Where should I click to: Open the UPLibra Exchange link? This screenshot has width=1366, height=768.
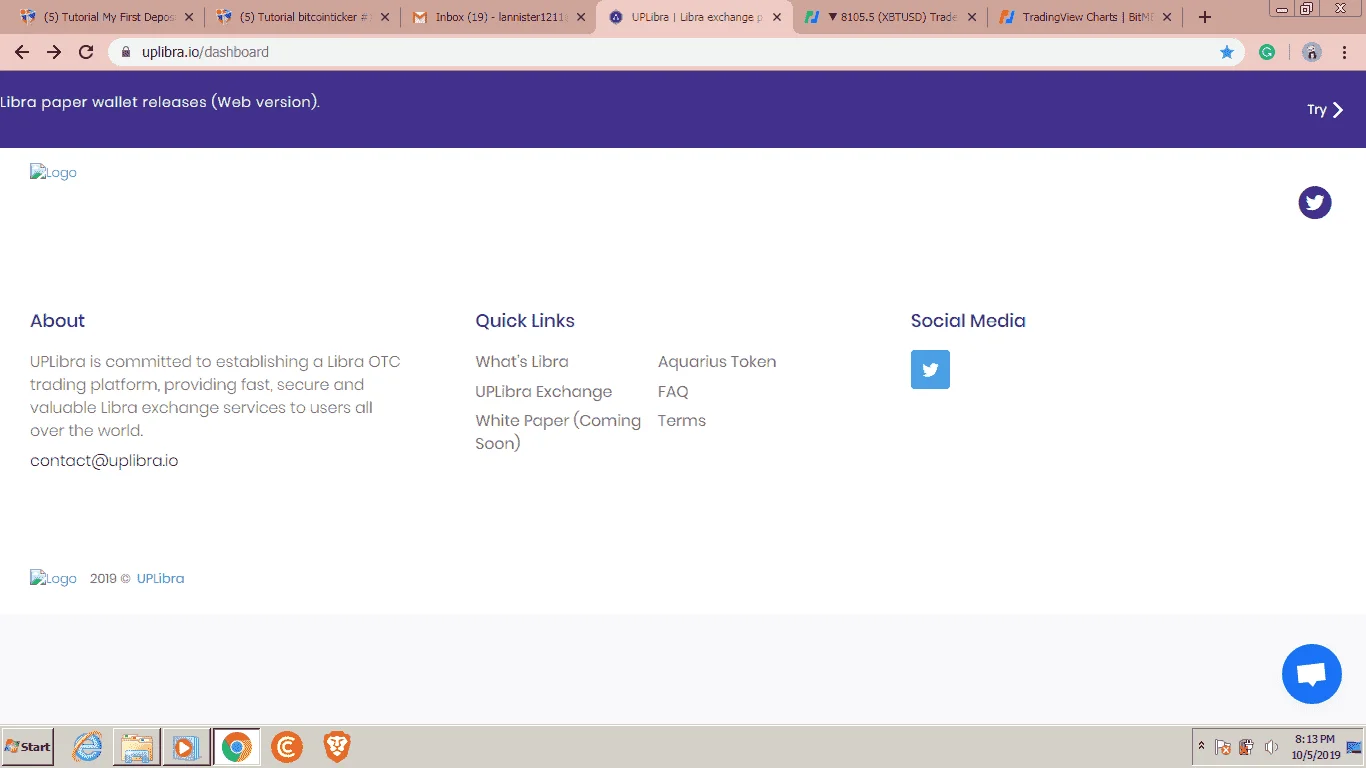click(x=544, y=392)
